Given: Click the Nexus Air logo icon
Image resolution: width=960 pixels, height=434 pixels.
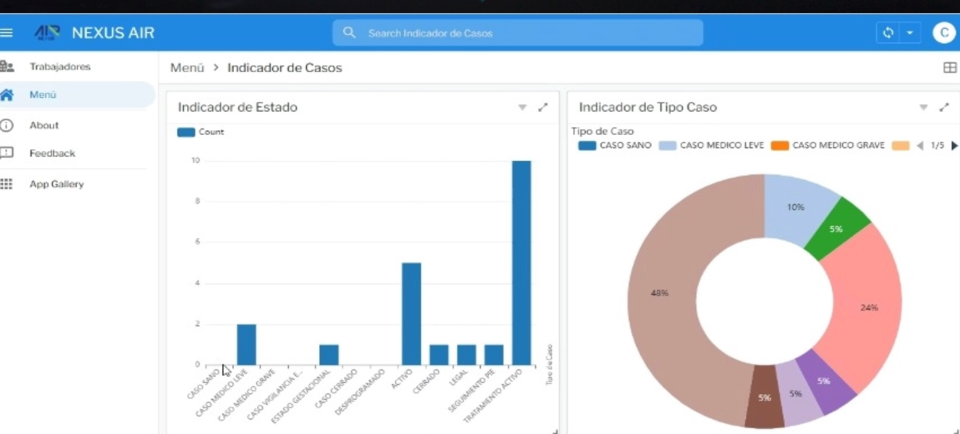Looking at the screenshot, I should (x=47, y=32).
